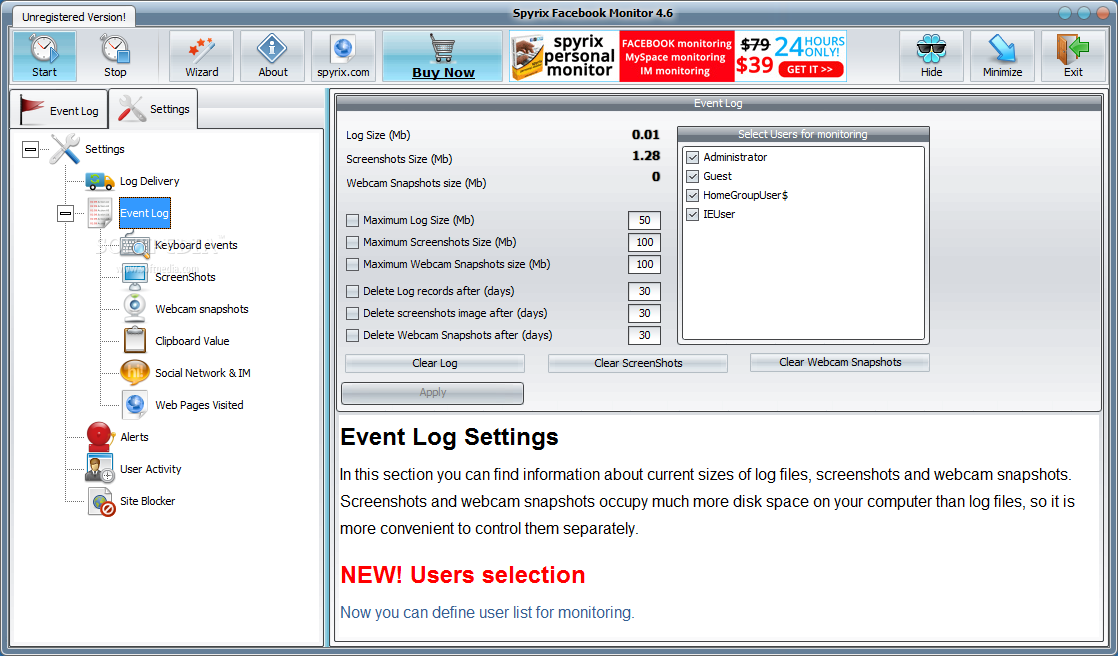
Task: Click the Screenshots Size value 1.28
Action: pyautogui.click(x=646, y=155)
